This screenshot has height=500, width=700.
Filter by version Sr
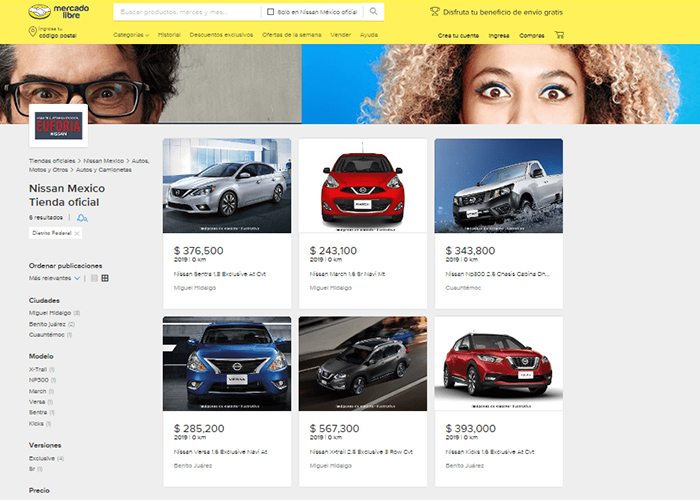(36, 469)
